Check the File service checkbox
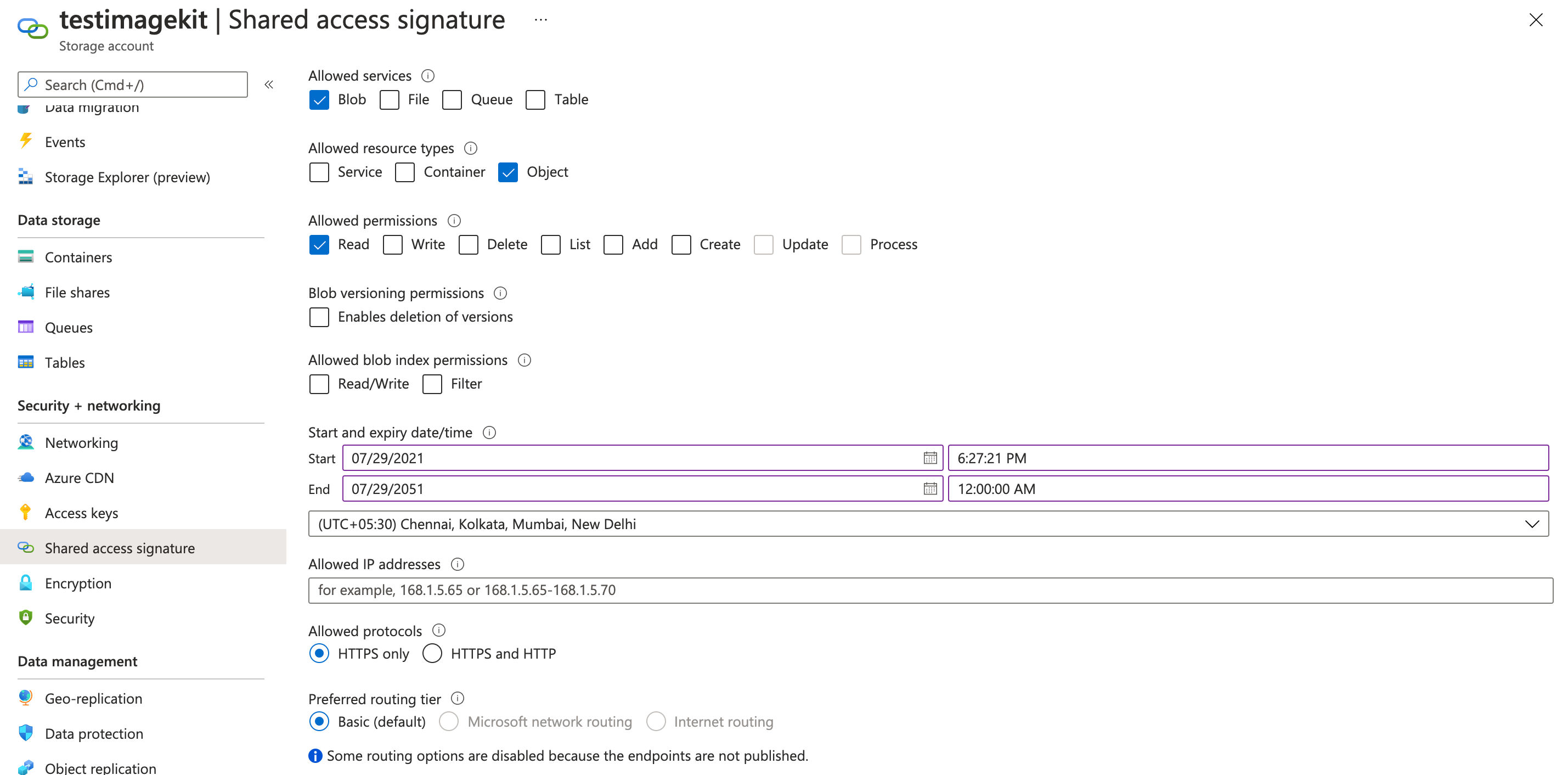Viewport: 1568px width, 775px height. (x=389, y=99)
